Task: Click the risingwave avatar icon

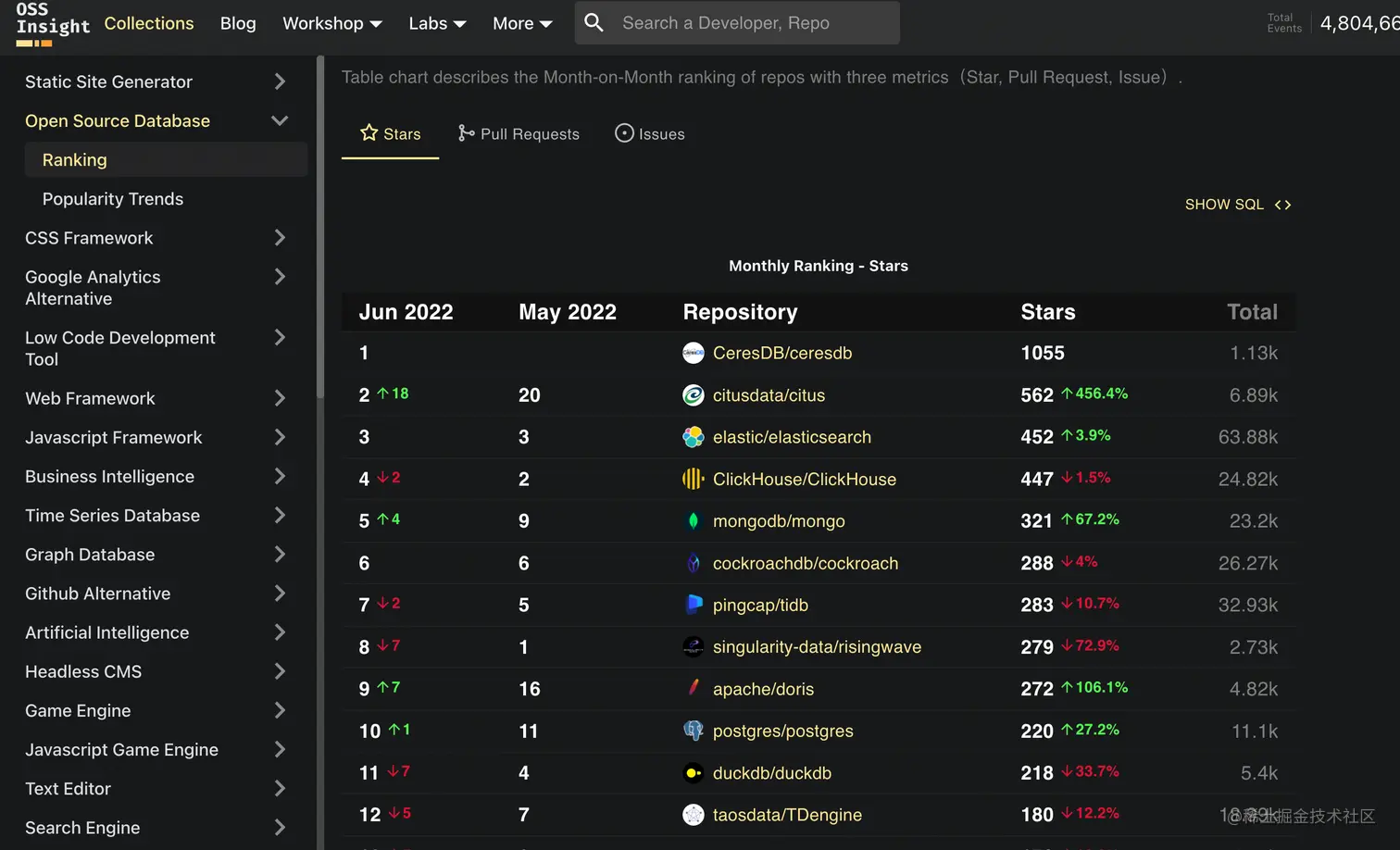Action: pyautogui.click(x=694, y=647)
